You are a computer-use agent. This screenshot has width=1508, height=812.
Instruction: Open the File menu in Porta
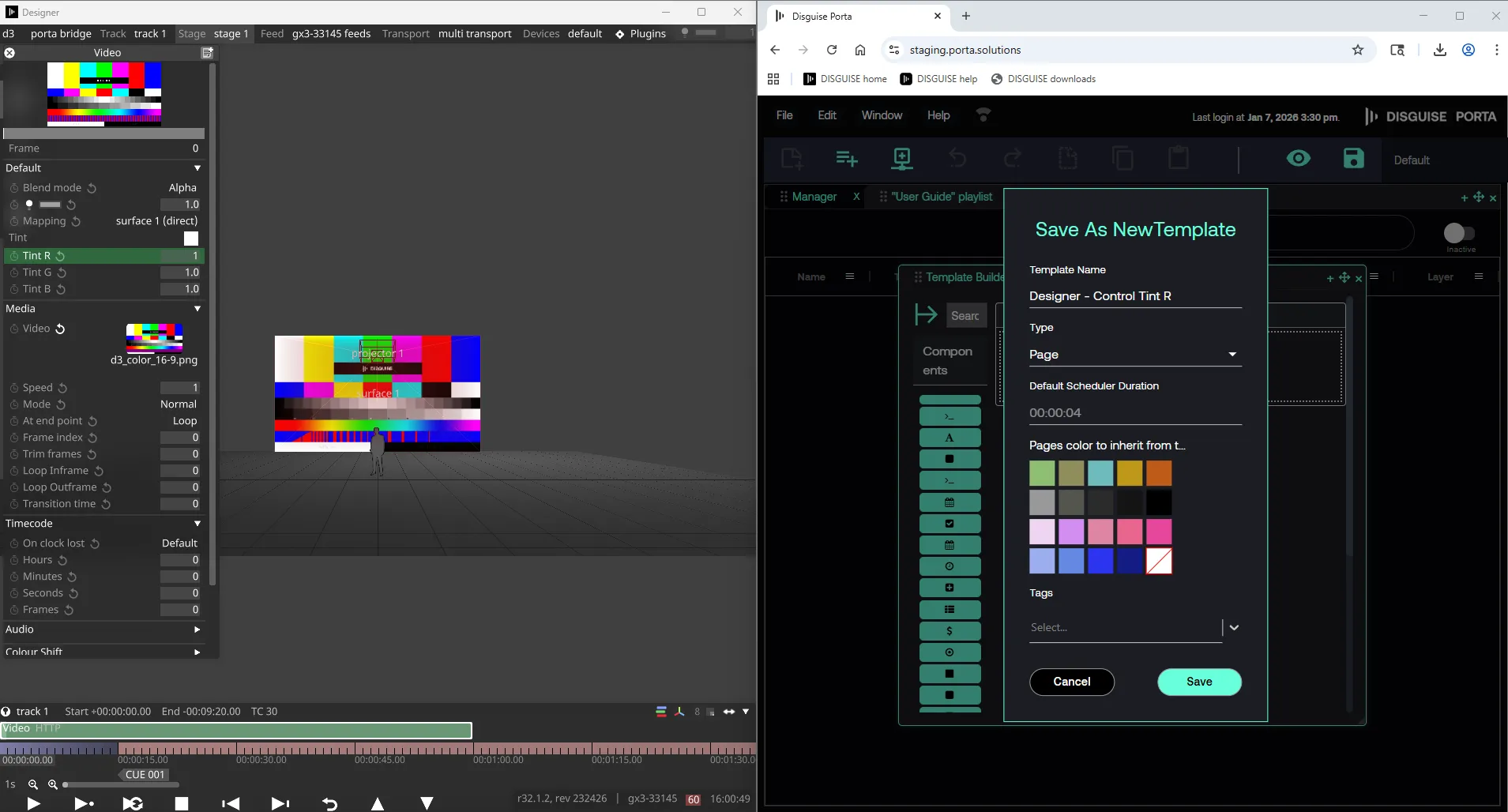point(784,115)
